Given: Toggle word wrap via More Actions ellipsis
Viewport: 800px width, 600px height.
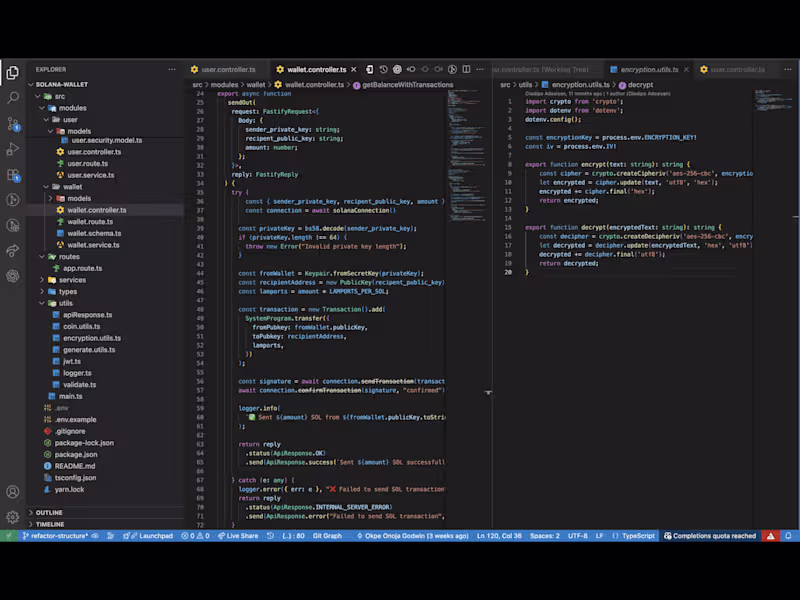Looking at the screenshot, I should click(x=479, y=69).
